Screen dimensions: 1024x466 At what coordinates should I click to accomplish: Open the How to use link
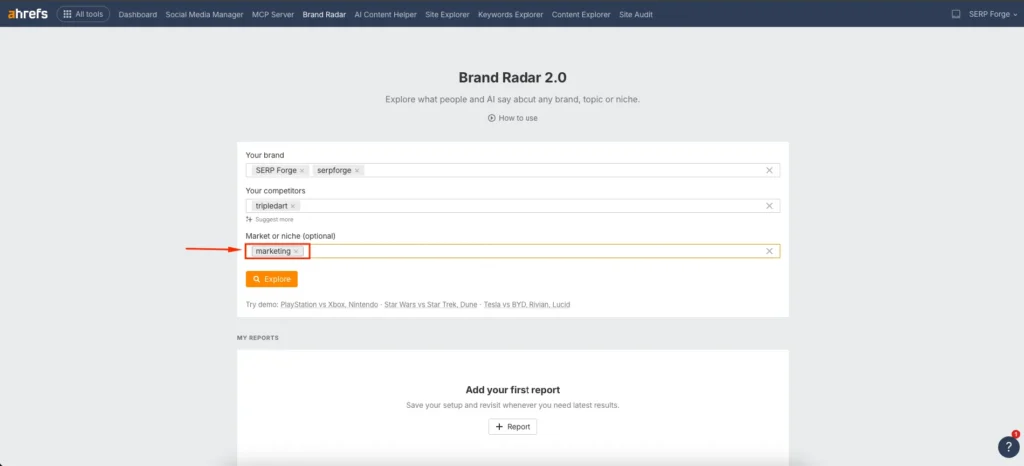[x=512, y=118]
